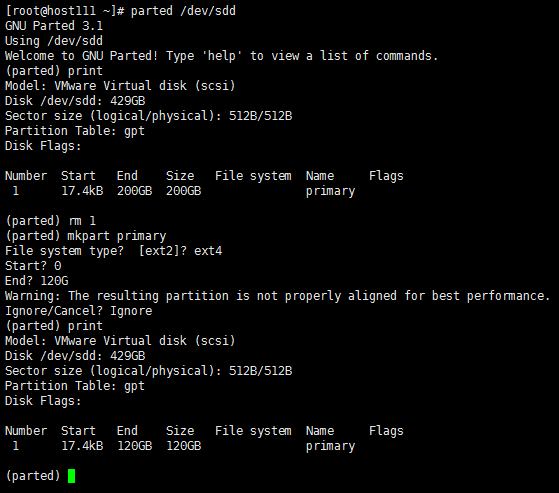
Task: Click the '120GB' Size value in the last table
Action: 184,446
